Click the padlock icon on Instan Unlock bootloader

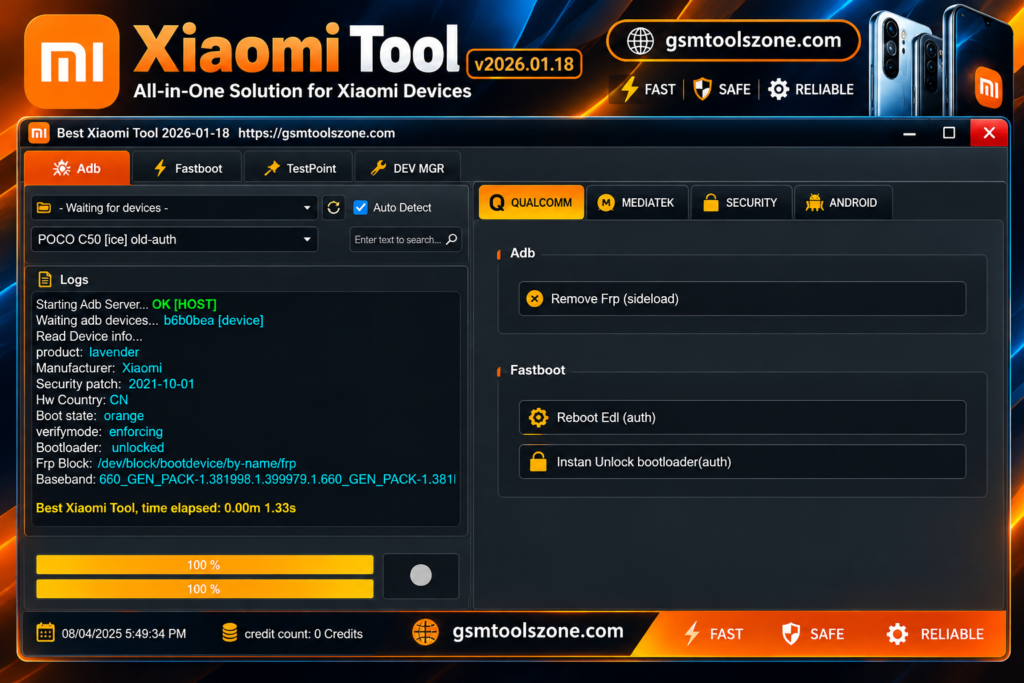click(538, 462)
